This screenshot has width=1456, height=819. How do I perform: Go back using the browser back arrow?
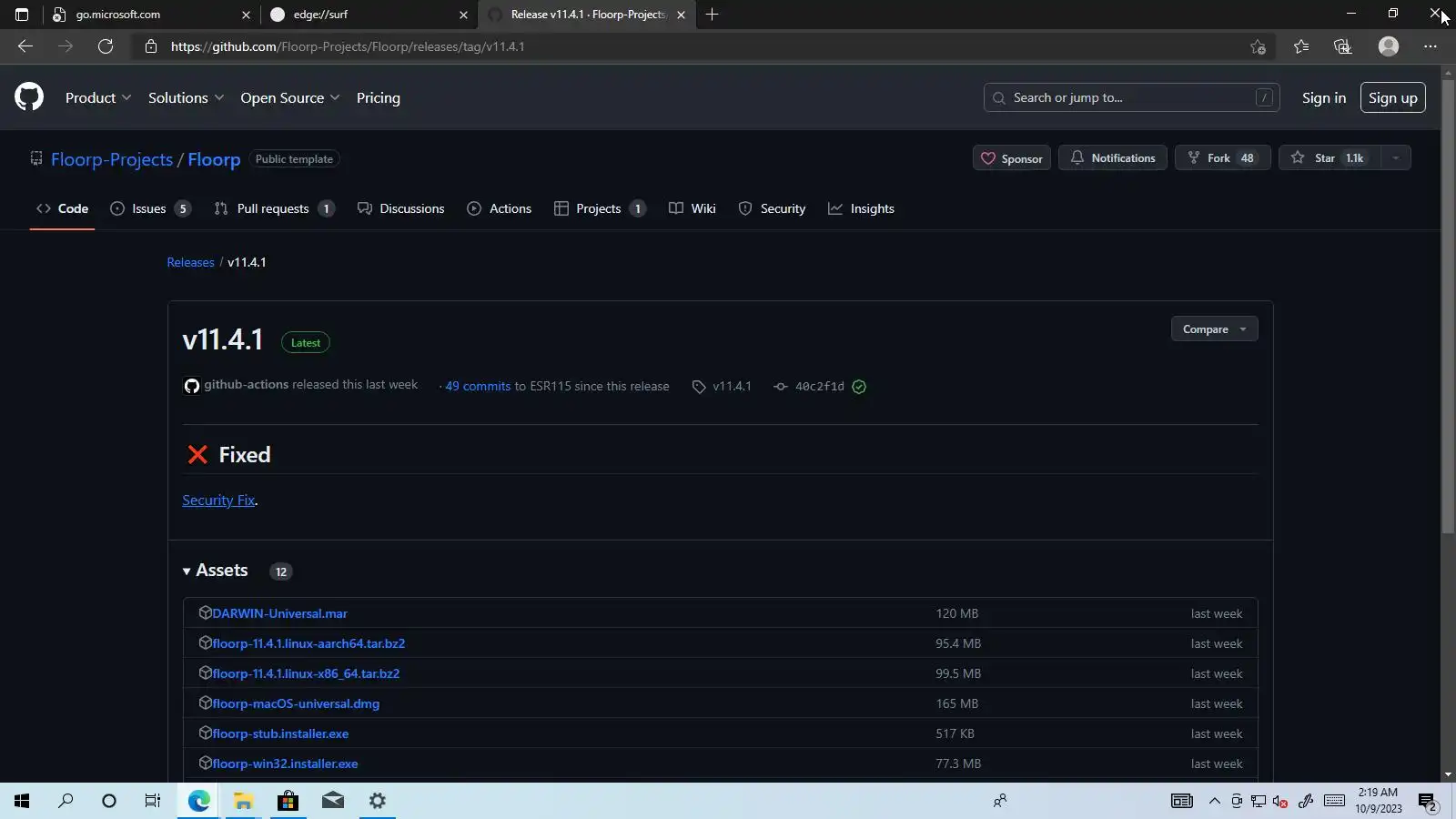tap(25, 46)
